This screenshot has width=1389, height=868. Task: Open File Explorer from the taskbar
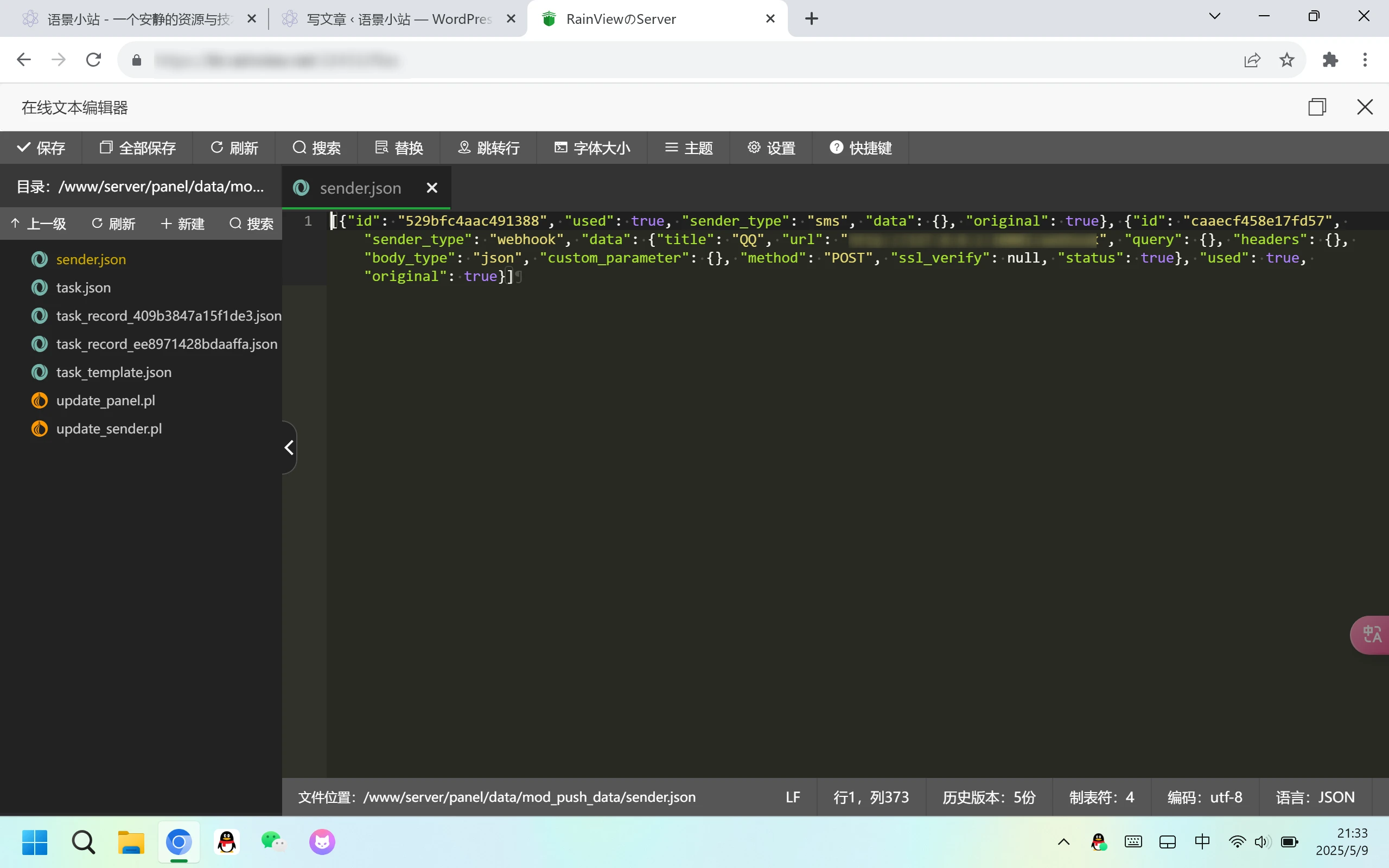[x=131, y=842]
